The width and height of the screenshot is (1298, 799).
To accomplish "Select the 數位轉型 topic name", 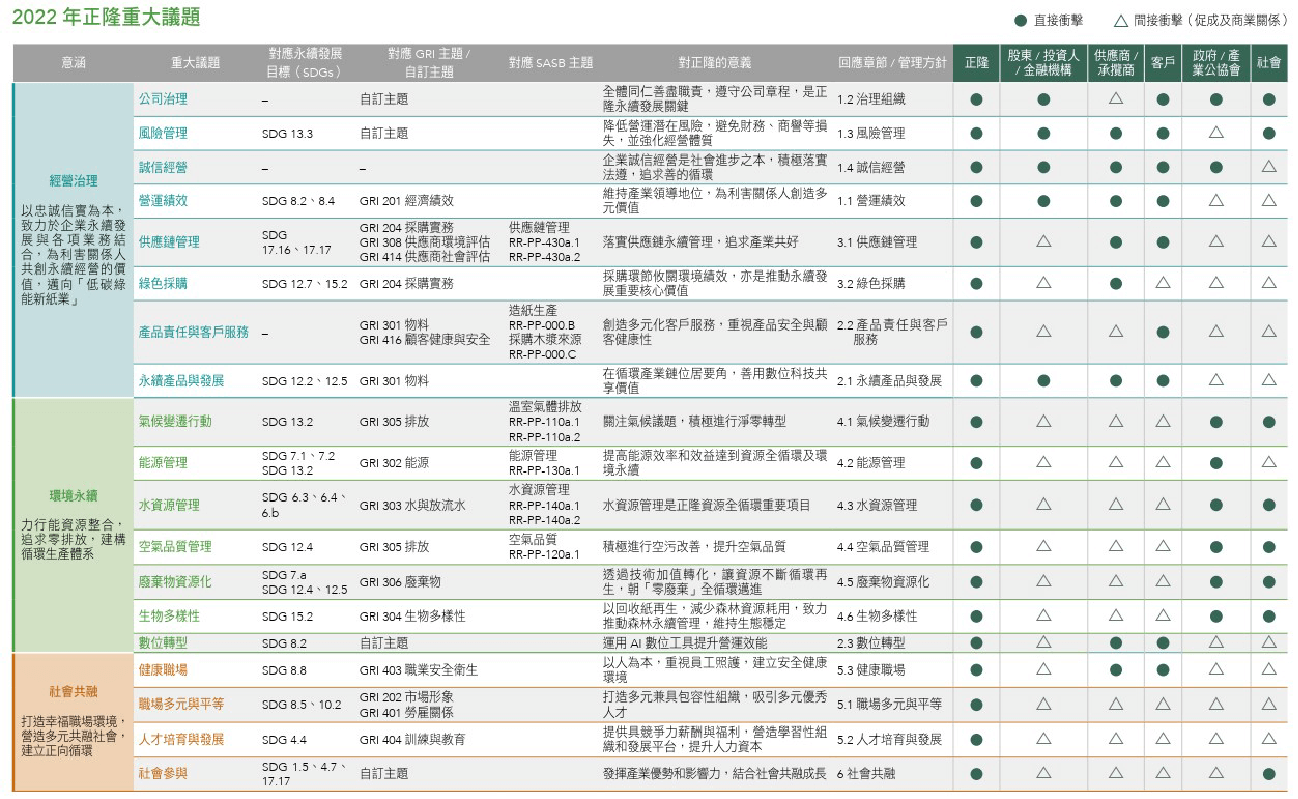I will pos(163,643).
